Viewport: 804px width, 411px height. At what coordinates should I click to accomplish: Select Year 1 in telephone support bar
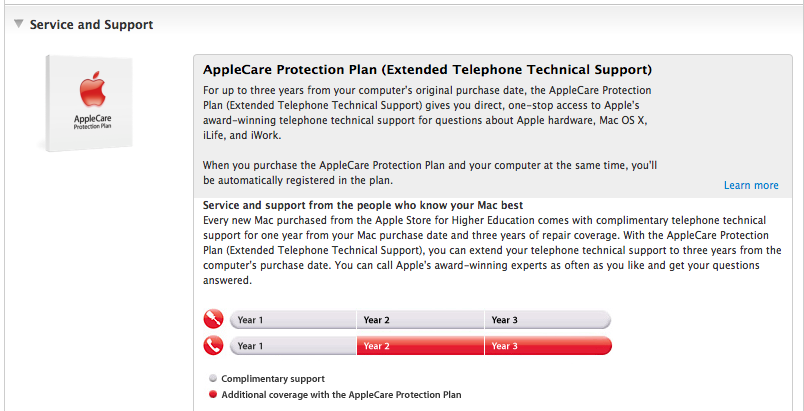(x=293, y=346)
